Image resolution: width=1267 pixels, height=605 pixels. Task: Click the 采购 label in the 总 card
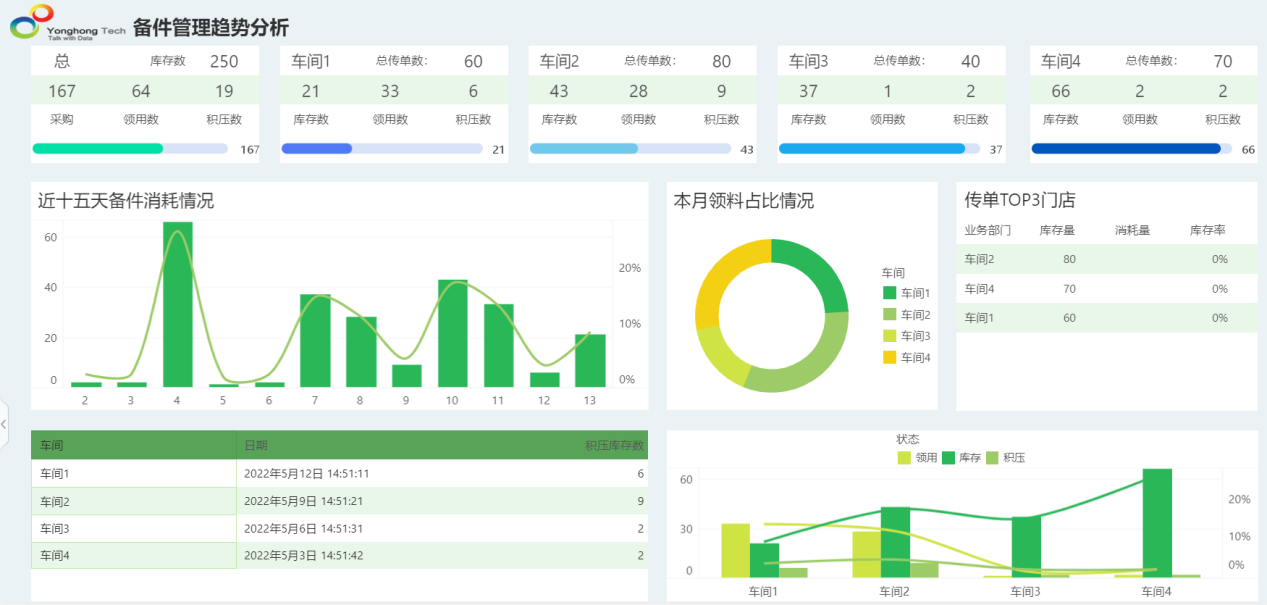[x=62, y=119]
